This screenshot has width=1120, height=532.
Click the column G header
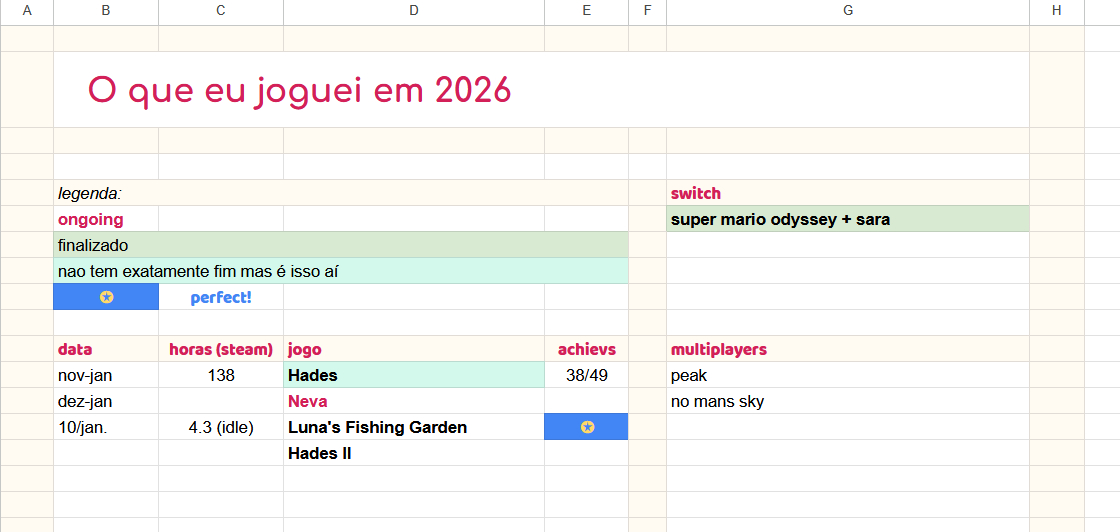pyautogui.click(x=847, y=11)
